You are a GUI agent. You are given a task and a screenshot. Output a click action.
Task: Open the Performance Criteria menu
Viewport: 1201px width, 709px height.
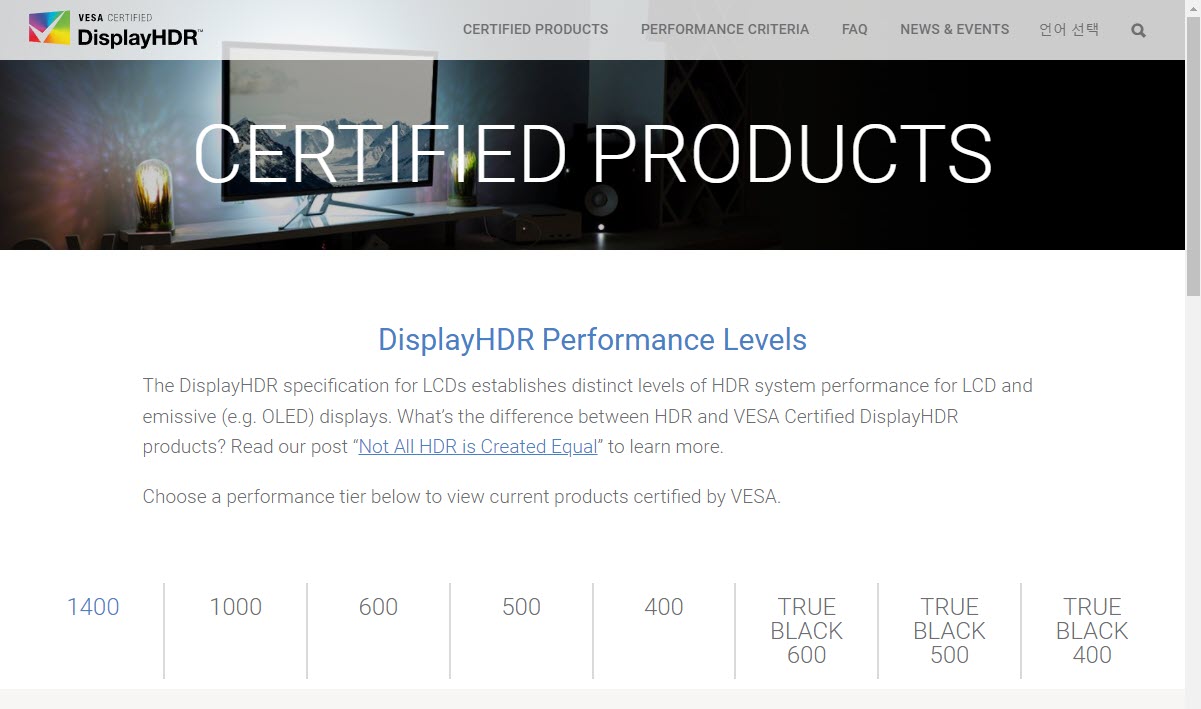[725, 29]
